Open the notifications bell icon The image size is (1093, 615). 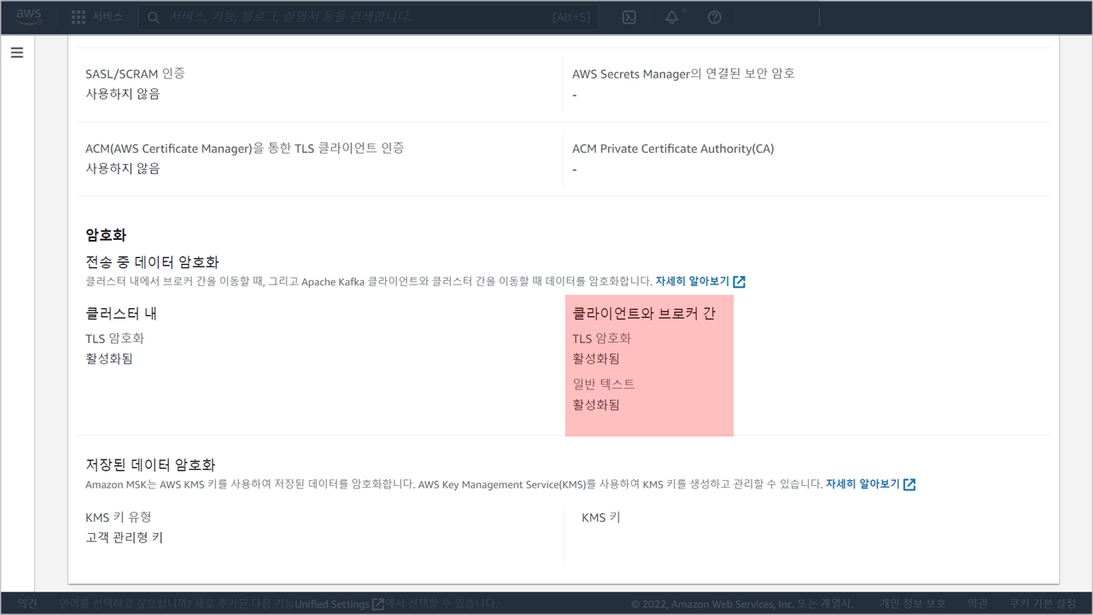click(671, 17)
